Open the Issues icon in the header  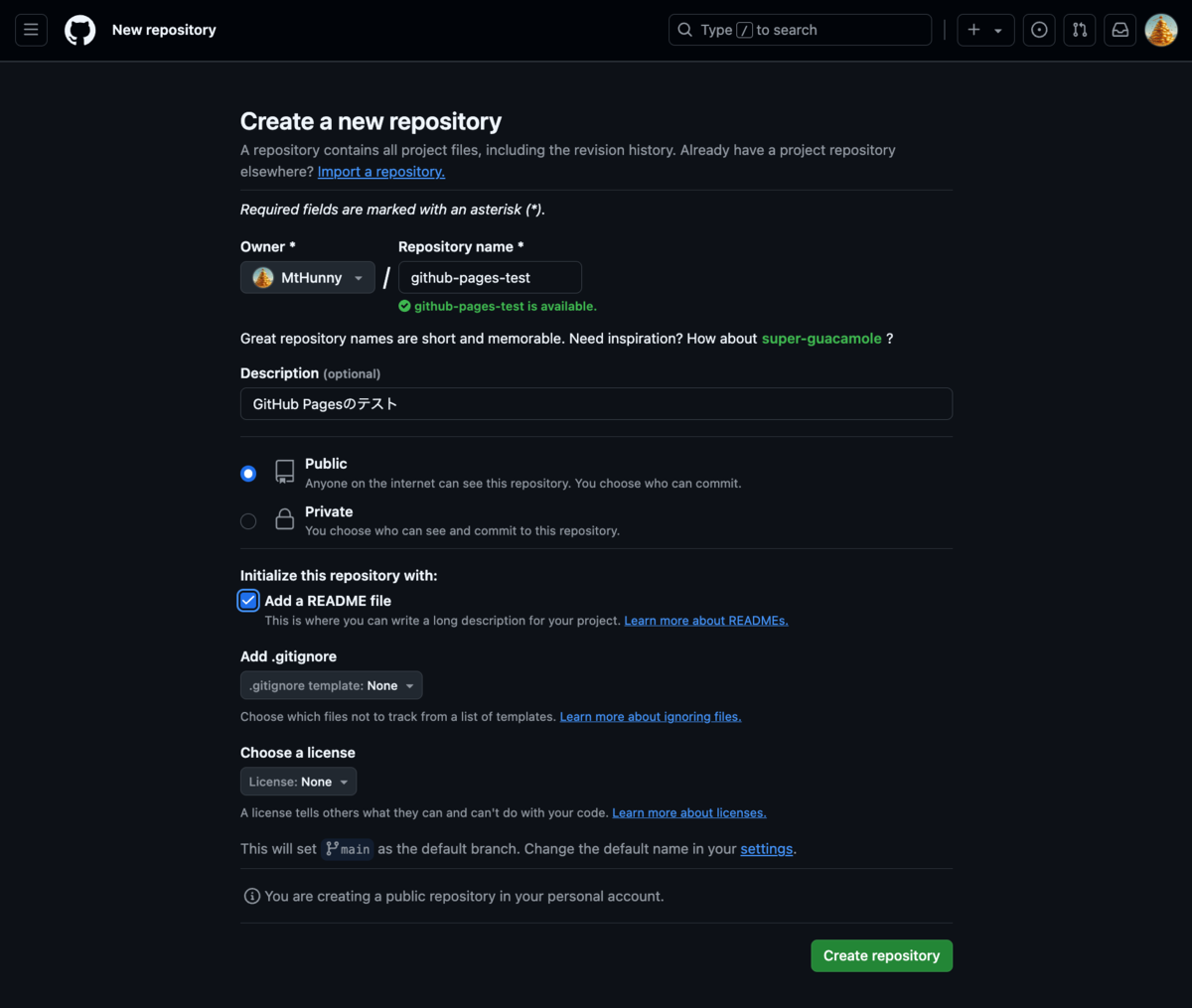click(1039, 30)
